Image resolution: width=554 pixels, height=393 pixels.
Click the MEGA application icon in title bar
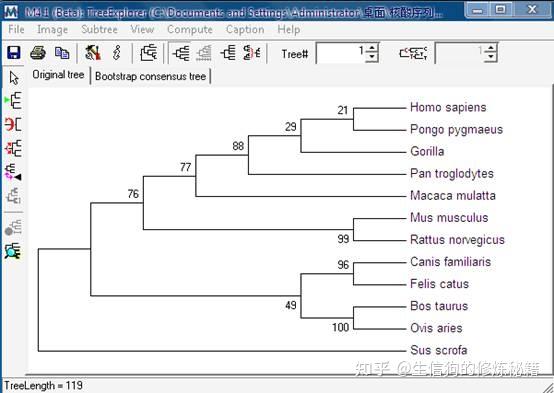tap(12, 12)
